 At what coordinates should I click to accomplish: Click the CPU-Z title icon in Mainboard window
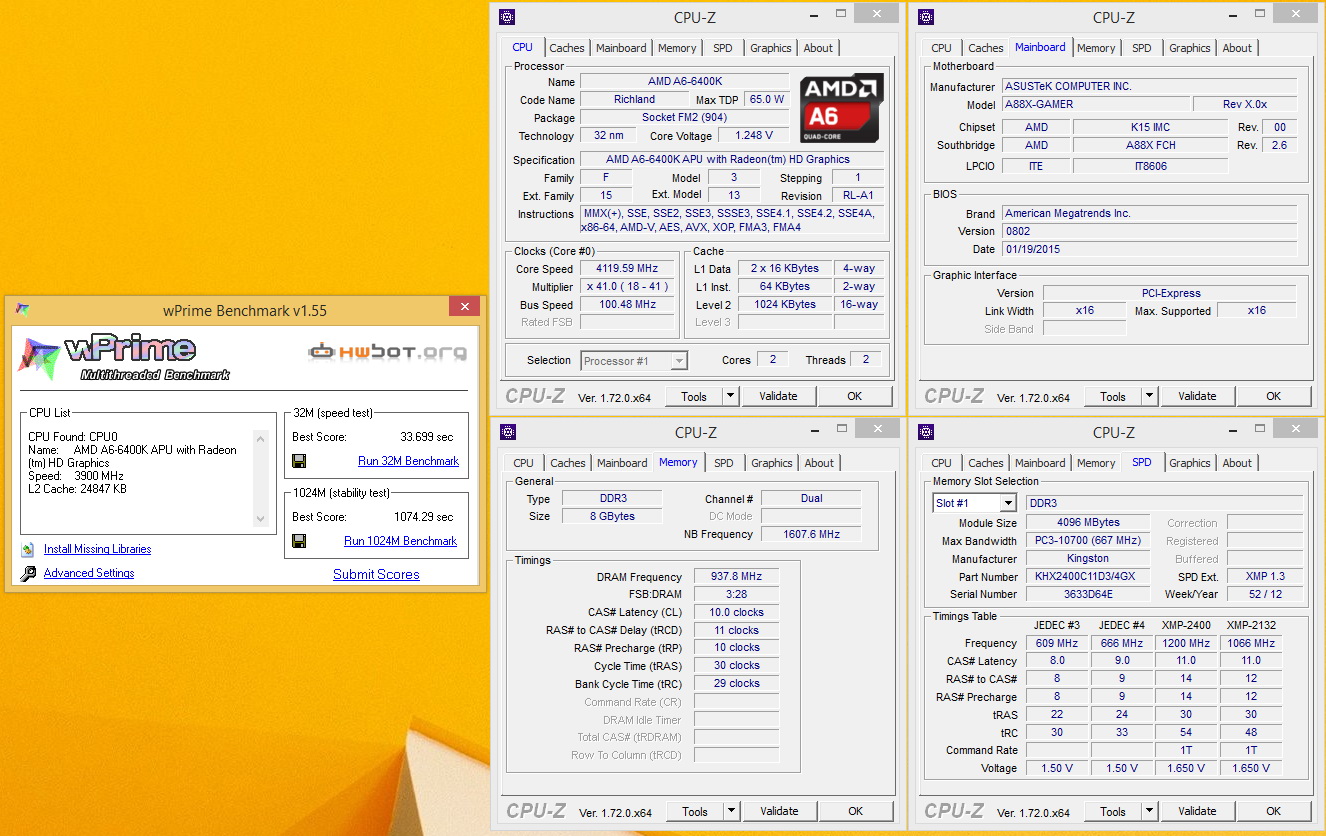[x=926, y=16]
